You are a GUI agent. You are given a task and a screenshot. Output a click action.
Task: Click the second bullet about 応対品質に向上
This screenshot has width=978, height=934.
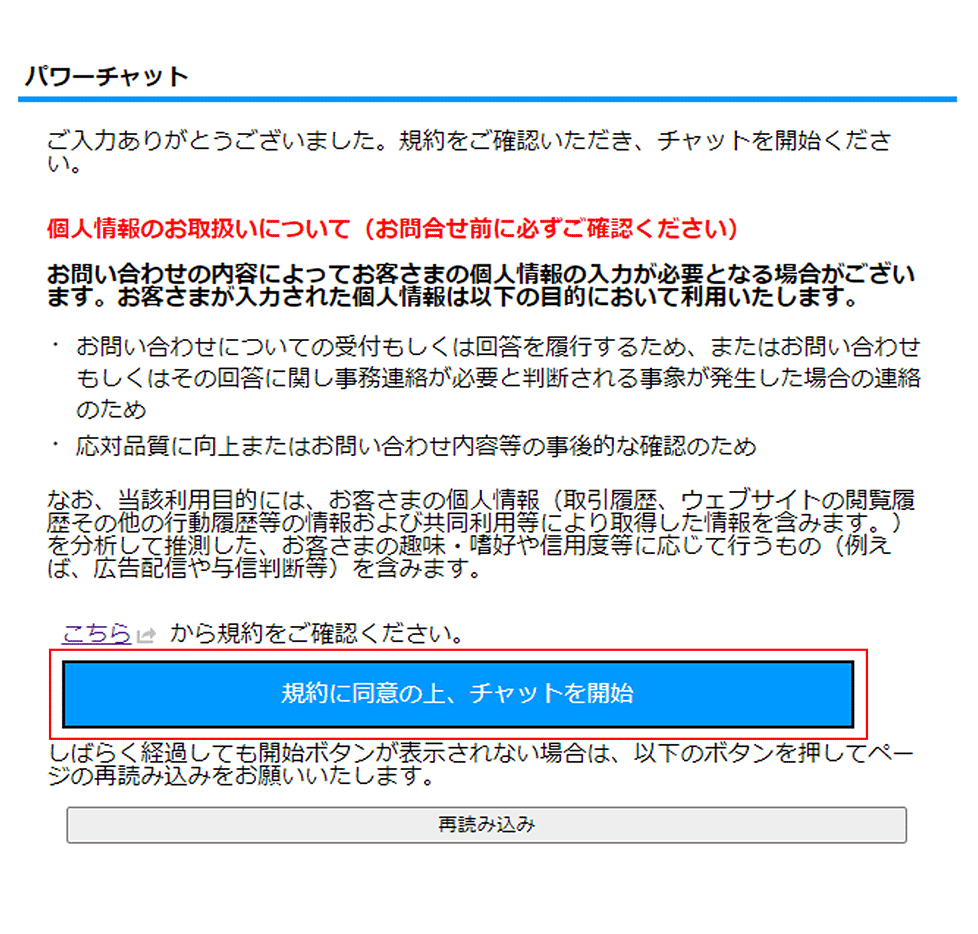tap(416, 446)
